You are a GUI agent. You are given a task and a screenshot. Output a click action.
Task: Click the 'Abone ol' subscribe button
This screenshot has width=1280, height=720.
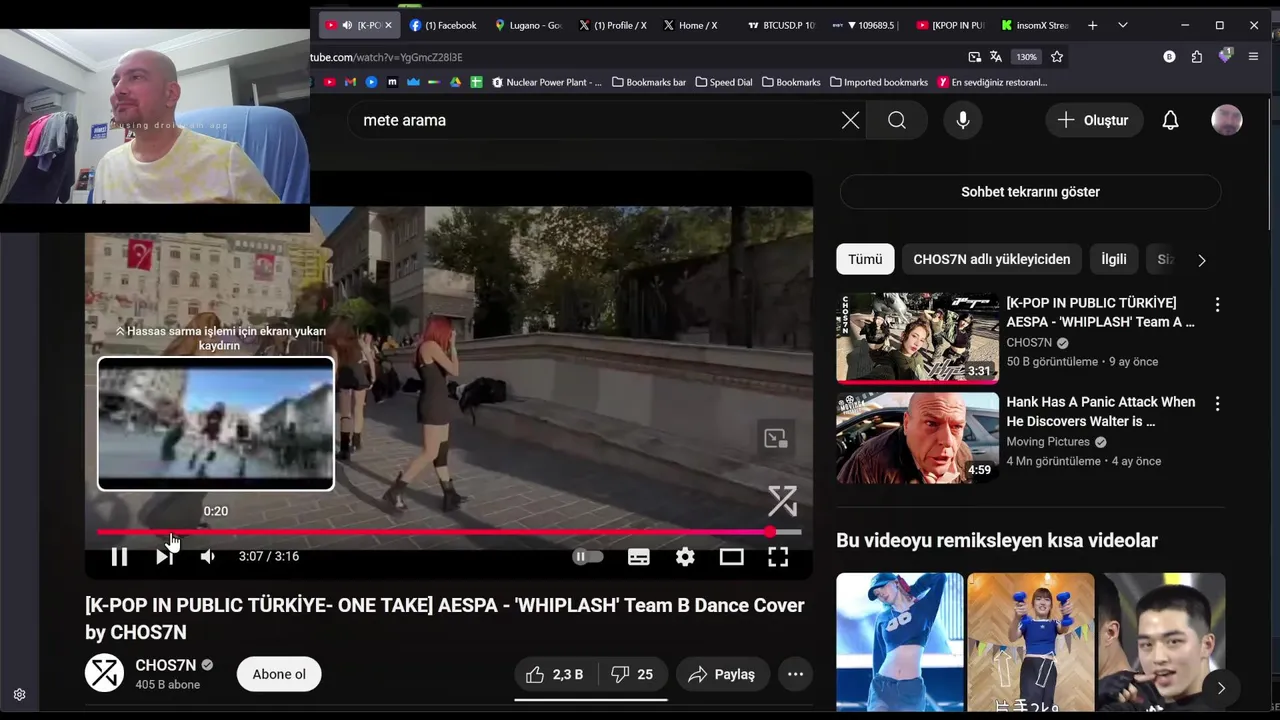point(279,674)
